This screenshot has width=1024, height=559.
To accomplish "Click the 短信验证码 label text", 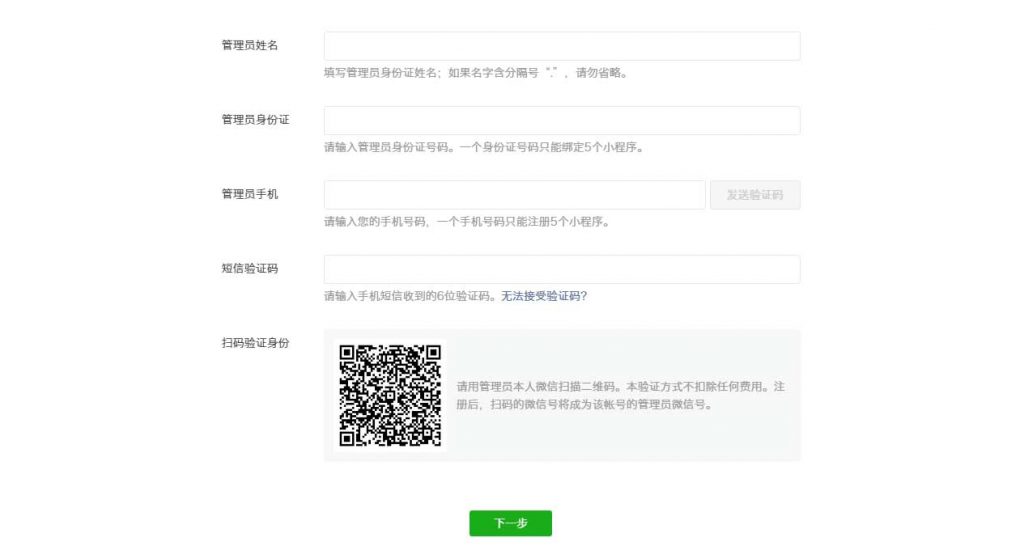I will 249,268.
